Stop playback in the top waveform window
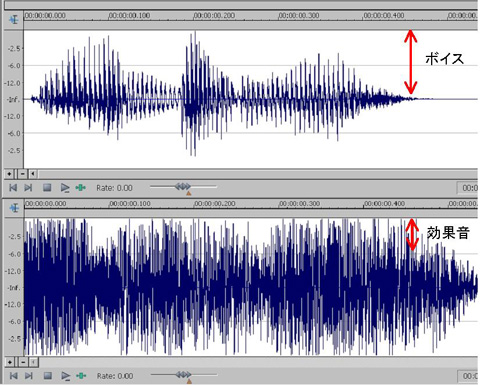 pyautogui.click(x=47, y=188)
